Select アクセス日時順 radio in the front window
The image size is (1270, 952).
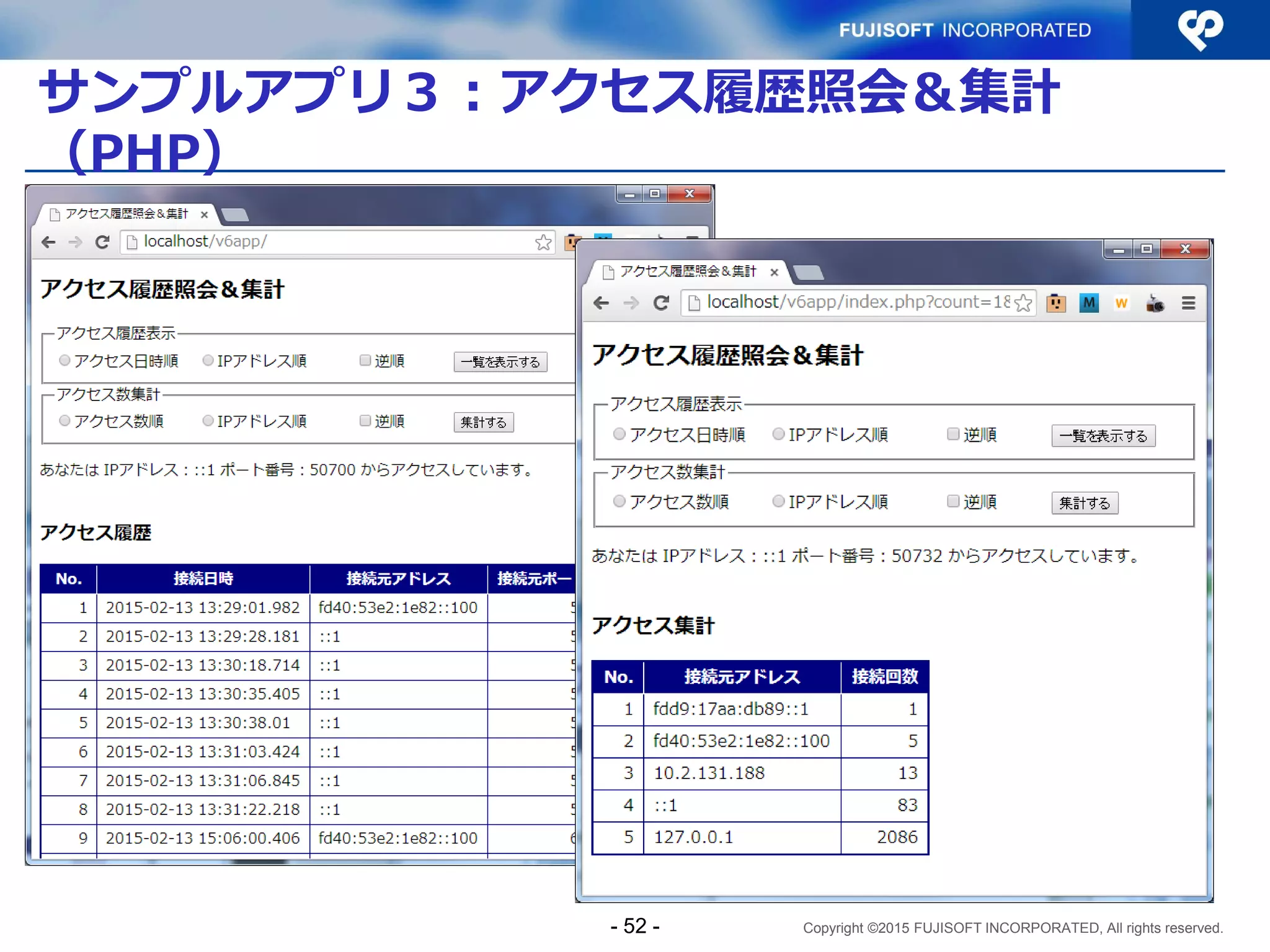(619, 434)
